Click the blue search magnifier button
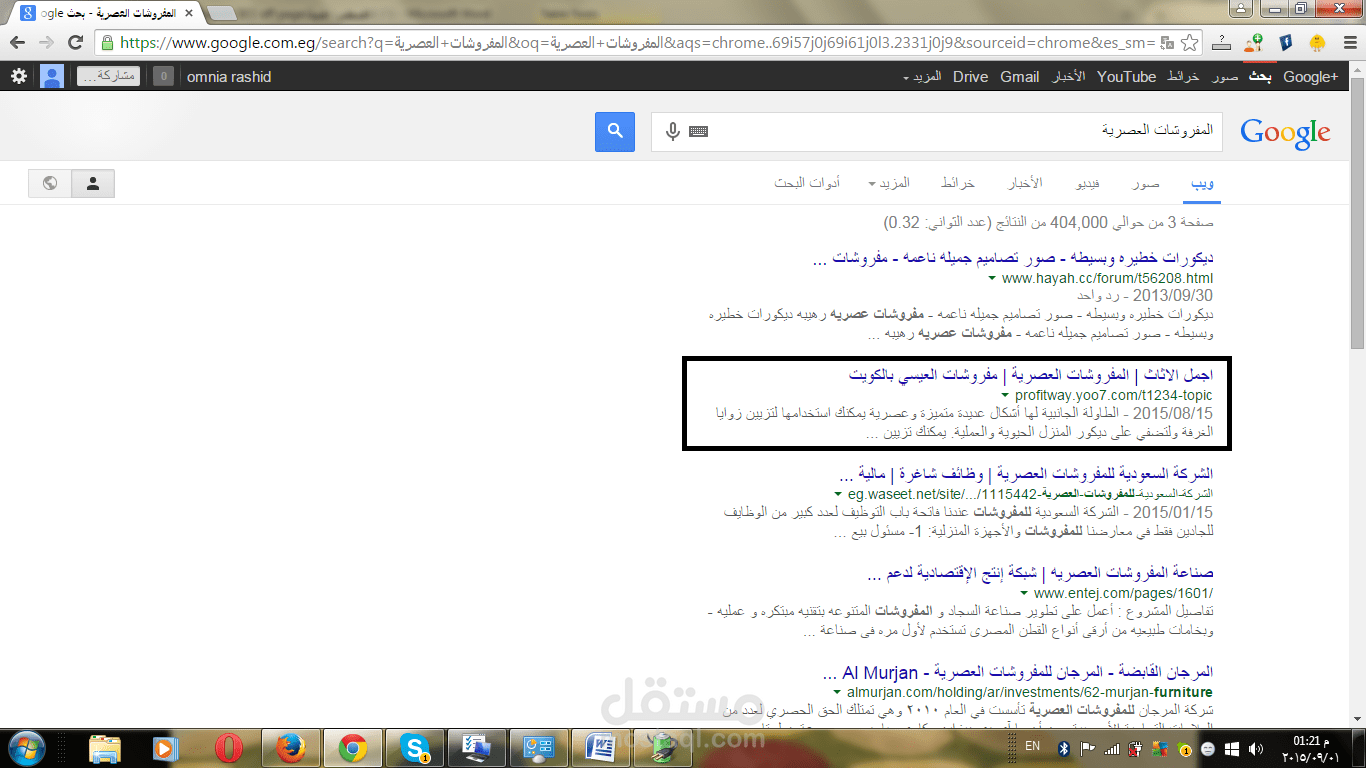 tap(615, 131)
